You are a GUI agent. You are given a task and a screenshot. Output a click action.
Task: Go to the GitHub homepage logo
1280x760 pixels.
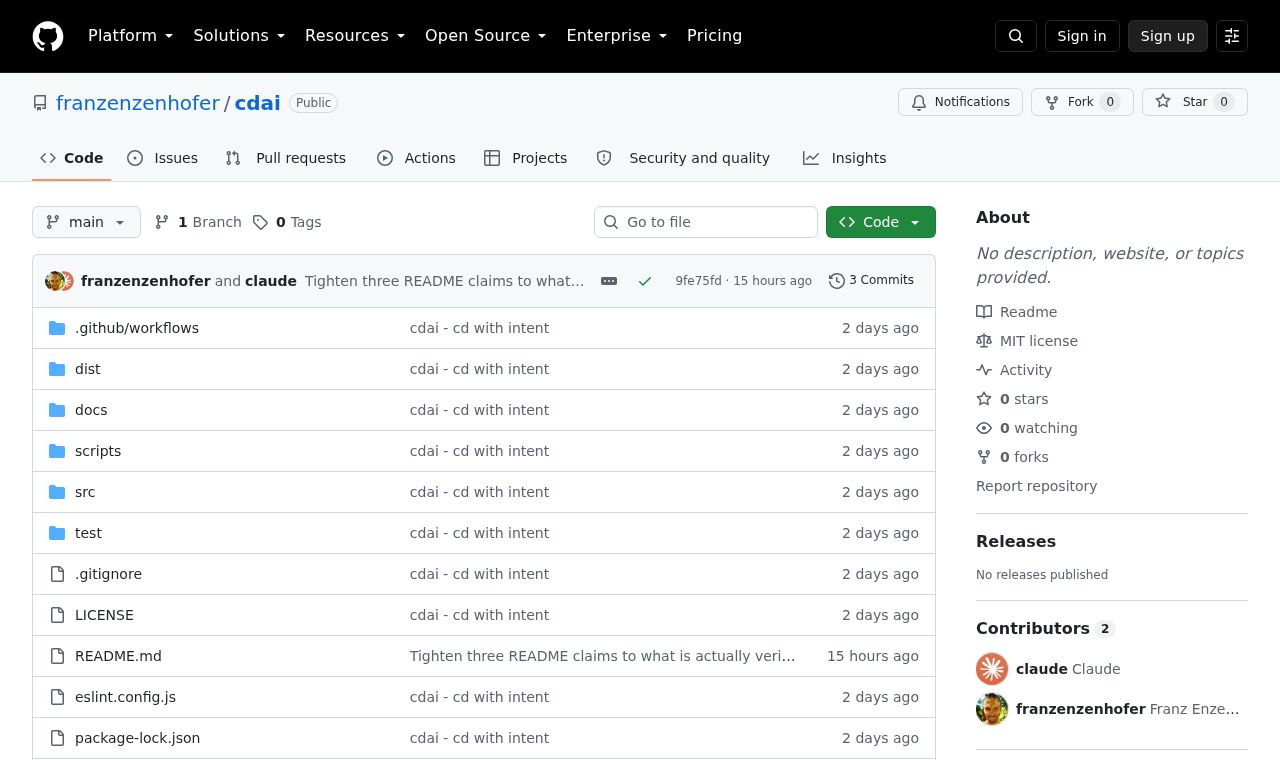pyautogui.click(x=48, y=36)
